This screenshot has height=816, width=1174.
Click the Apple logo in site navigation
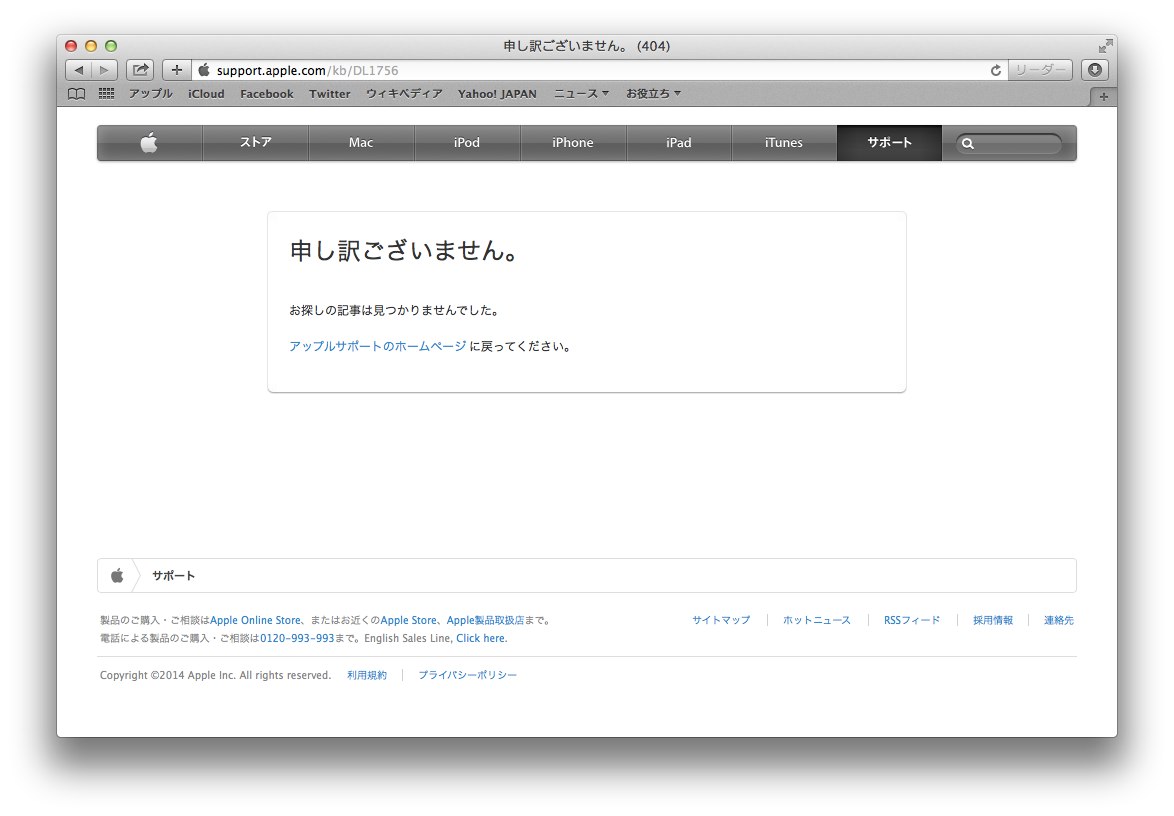point(149,142)
